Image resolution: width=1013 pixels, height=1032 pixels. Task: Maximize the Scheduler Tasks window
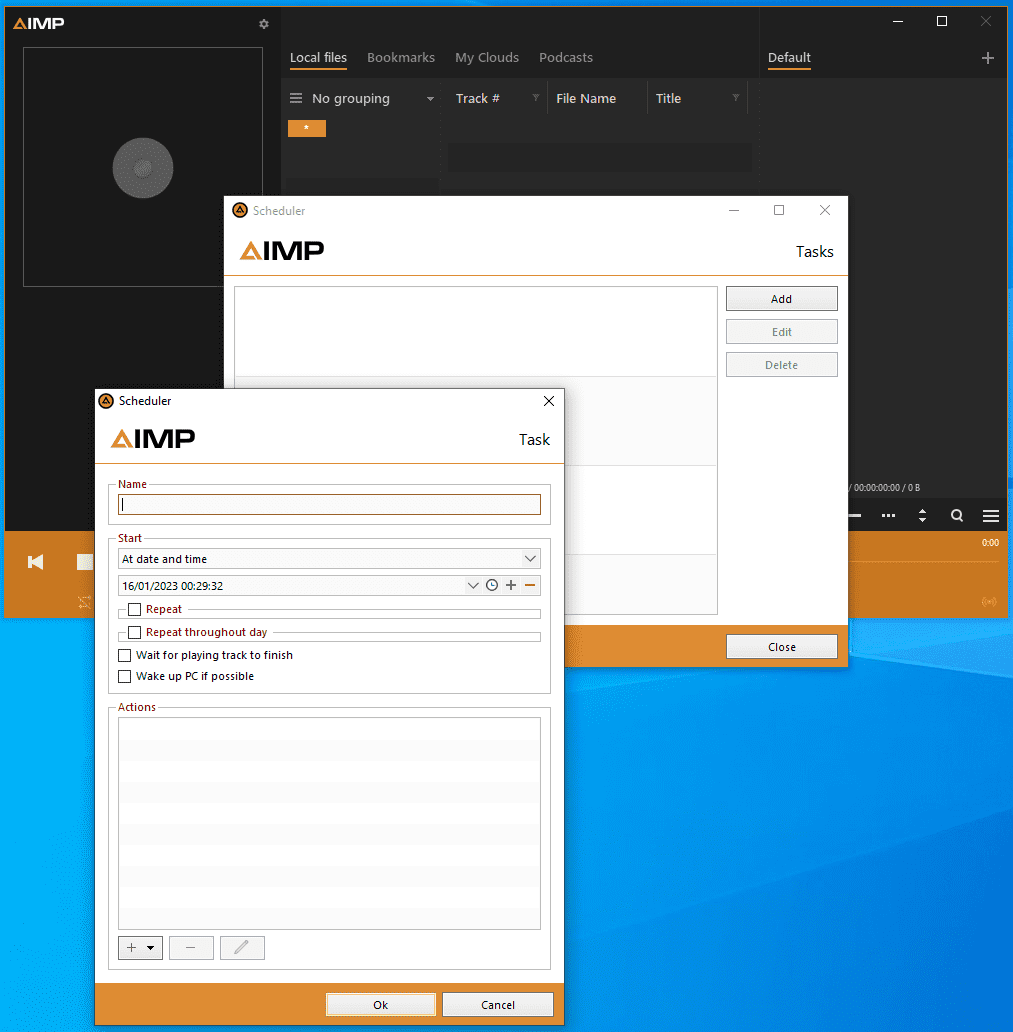779,210
